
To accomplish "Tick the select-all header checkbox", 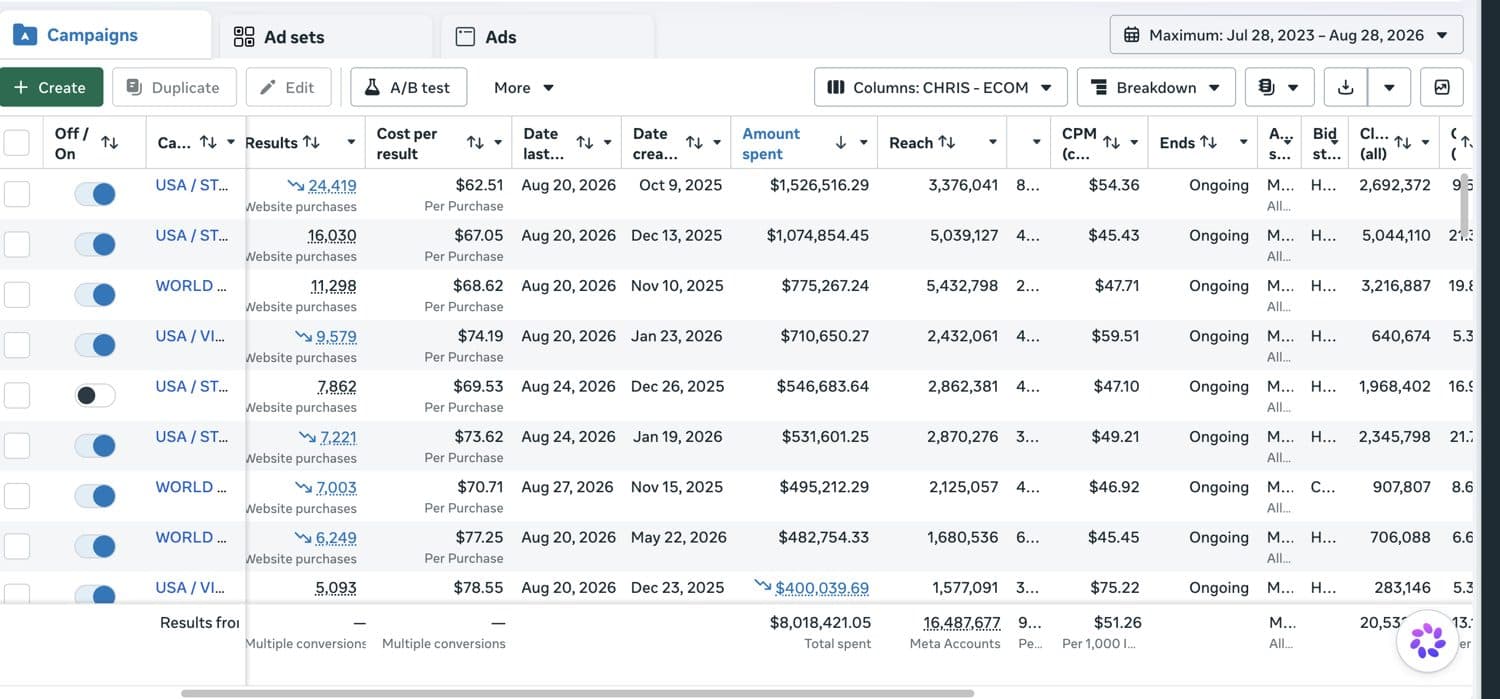I will (17, 143).
